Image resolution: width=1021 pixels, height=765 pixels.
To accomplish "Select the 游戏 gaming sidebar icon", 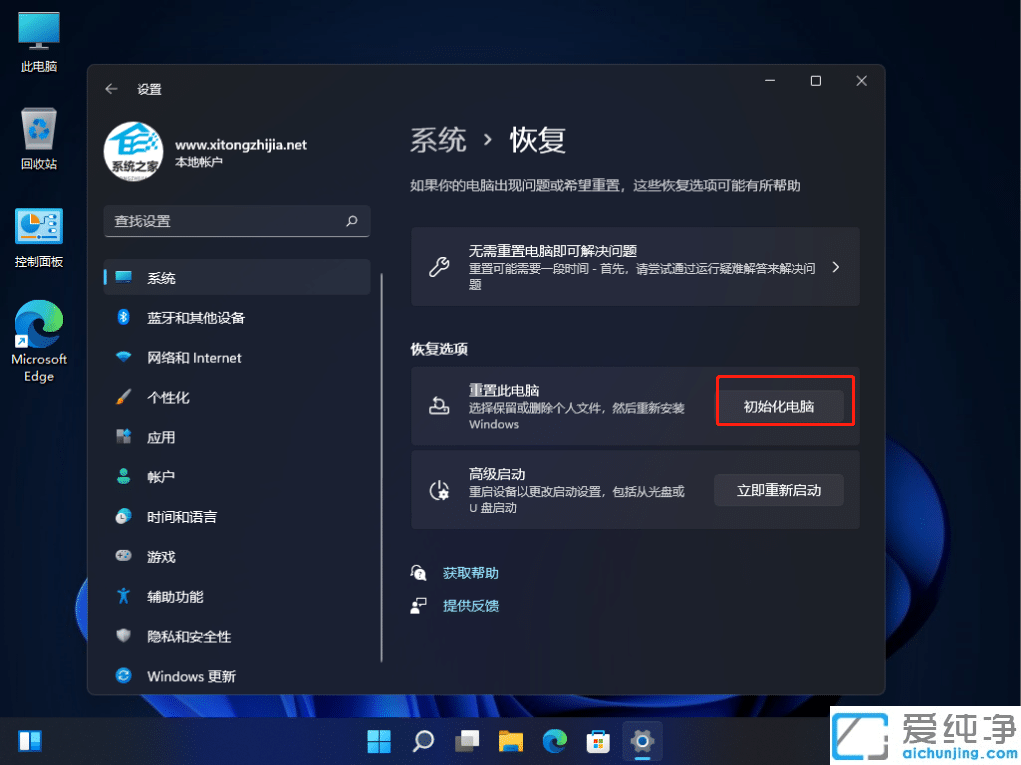I will click(x=122, y=556).
